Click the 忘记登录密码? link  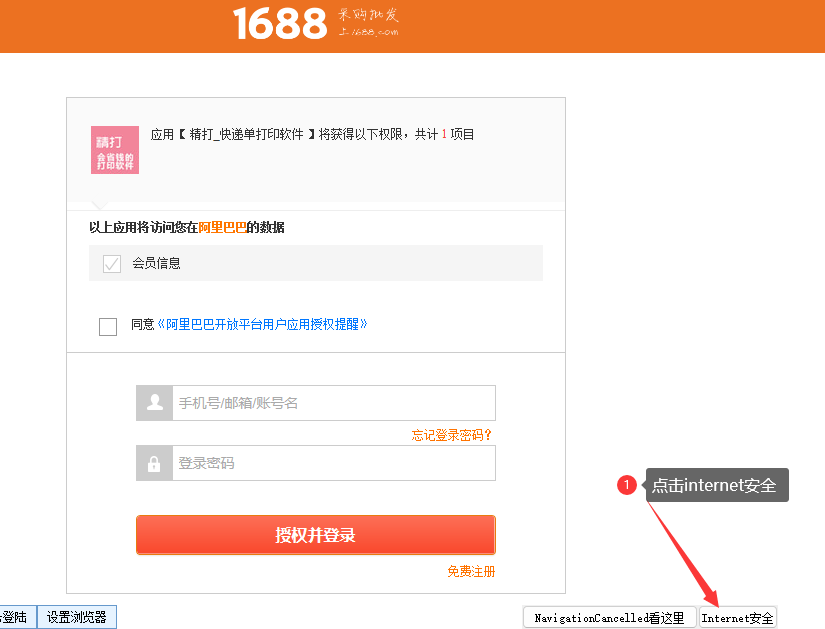[452, 435]
